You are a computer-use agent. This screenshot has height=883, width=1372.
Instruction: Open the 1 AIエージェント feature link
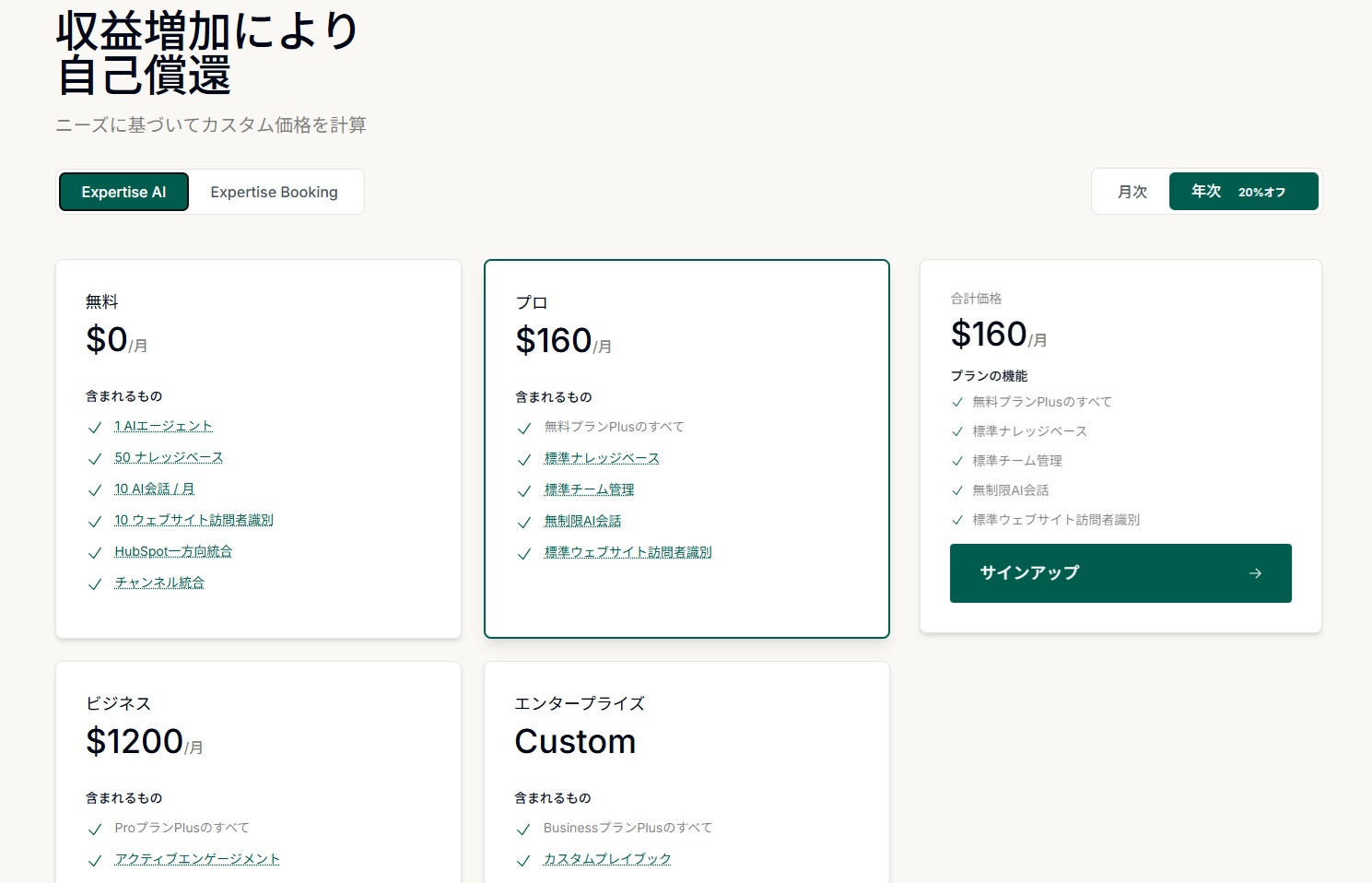[x=163, y=426]
